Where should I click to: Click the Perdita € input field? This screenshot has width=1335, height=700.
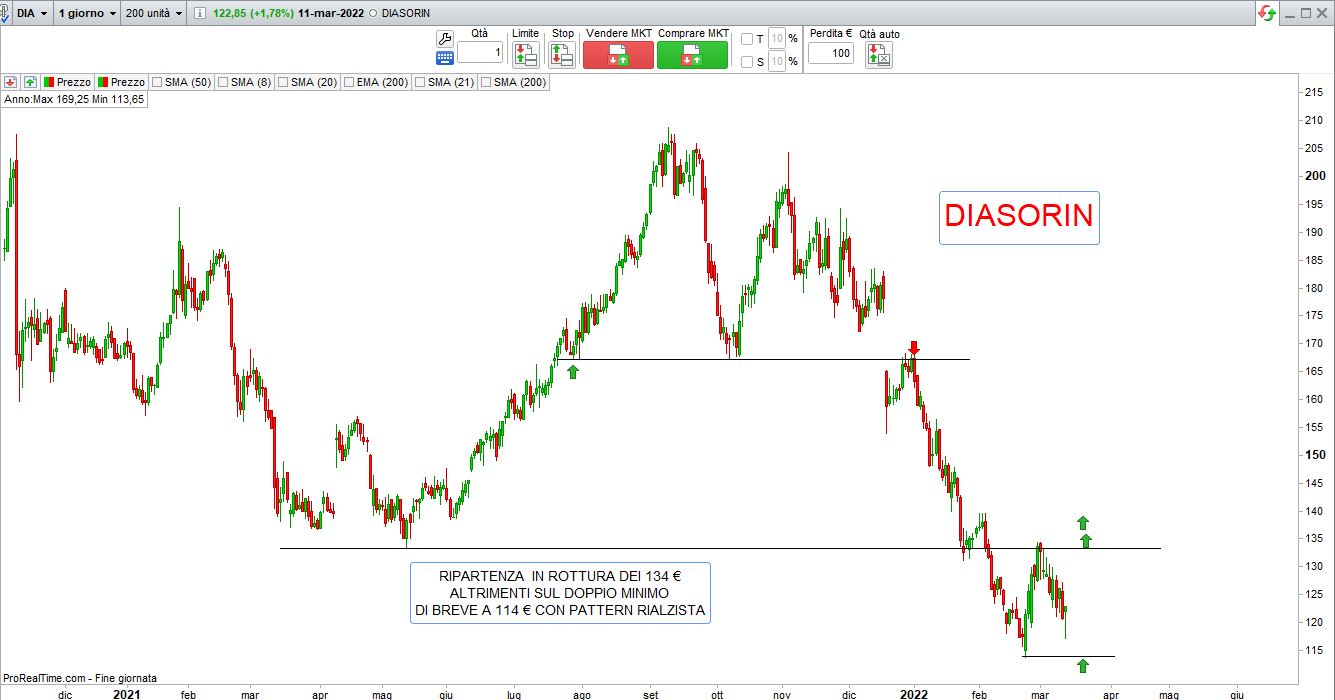pyautogui.click(x=830, y=52)
